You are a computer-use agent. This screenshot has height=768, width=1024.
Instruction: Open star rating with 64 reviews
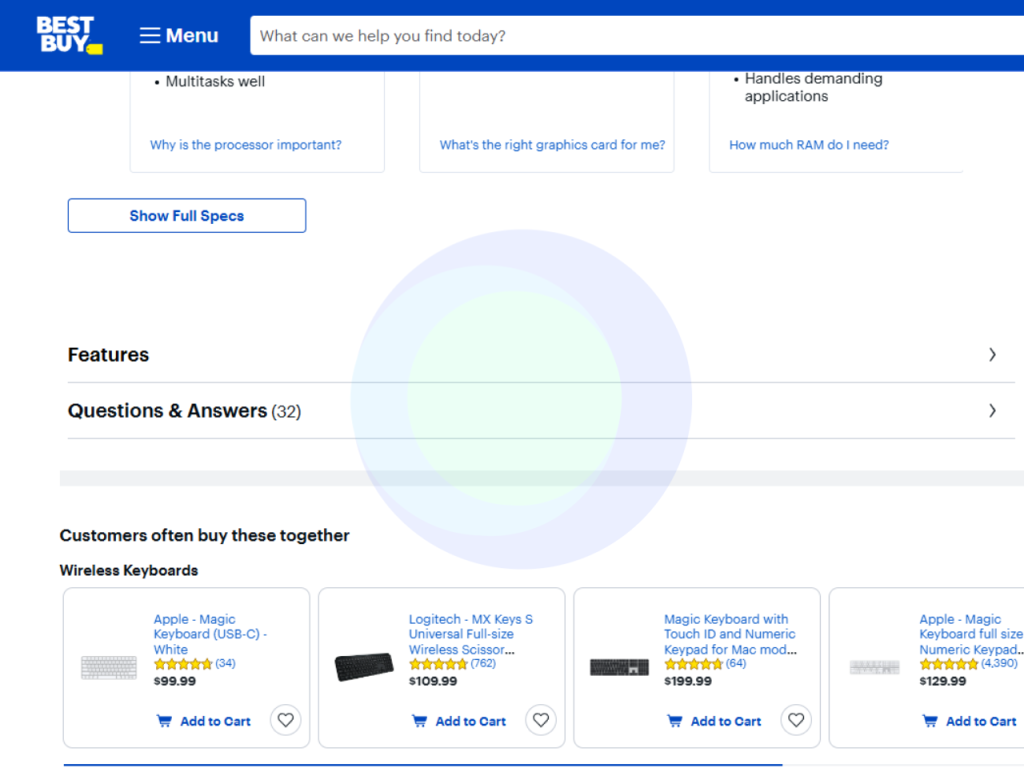point(705,664)
